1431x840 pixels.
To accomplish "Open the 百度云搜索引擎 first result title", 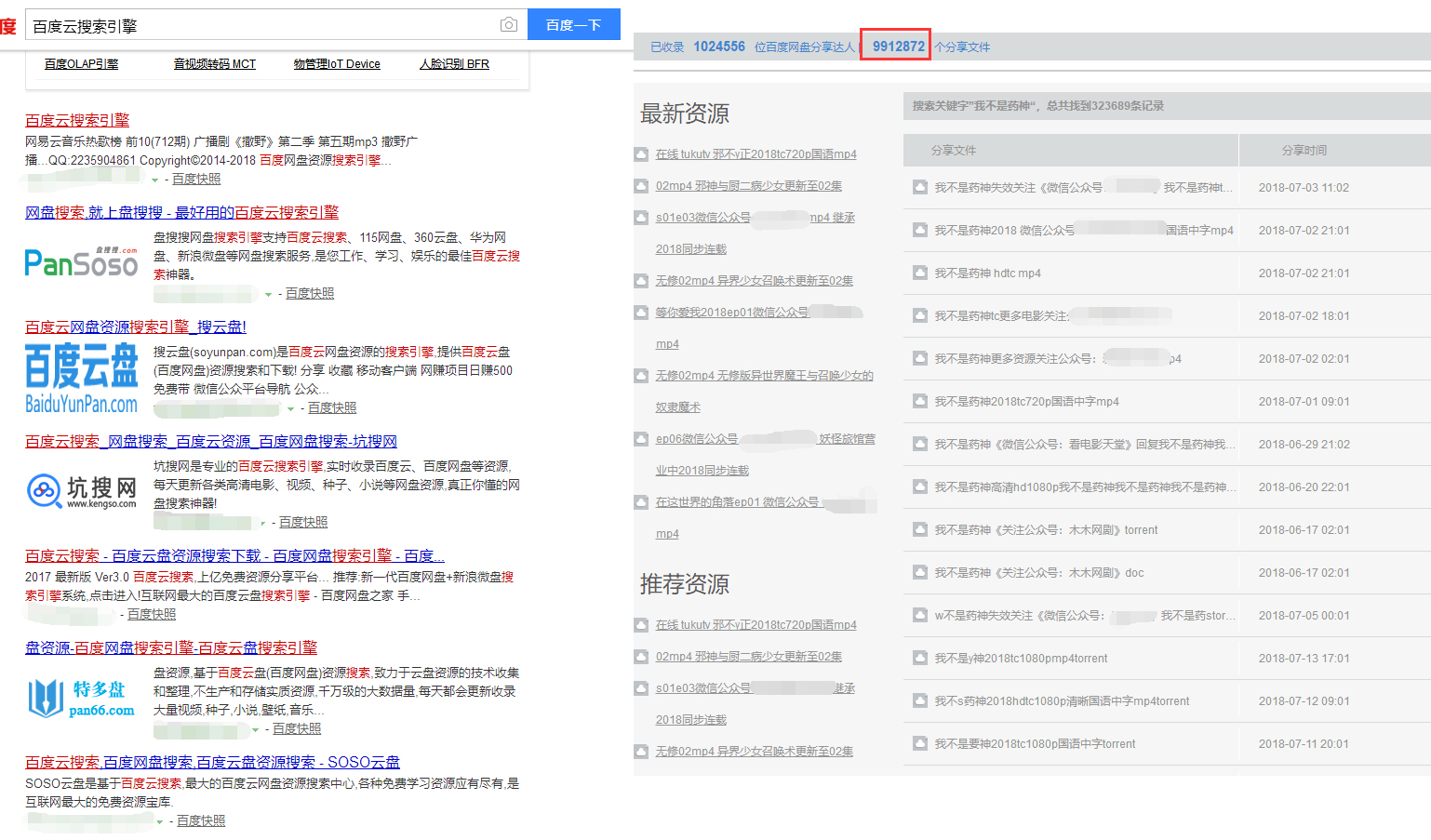I will coord(77,120).
